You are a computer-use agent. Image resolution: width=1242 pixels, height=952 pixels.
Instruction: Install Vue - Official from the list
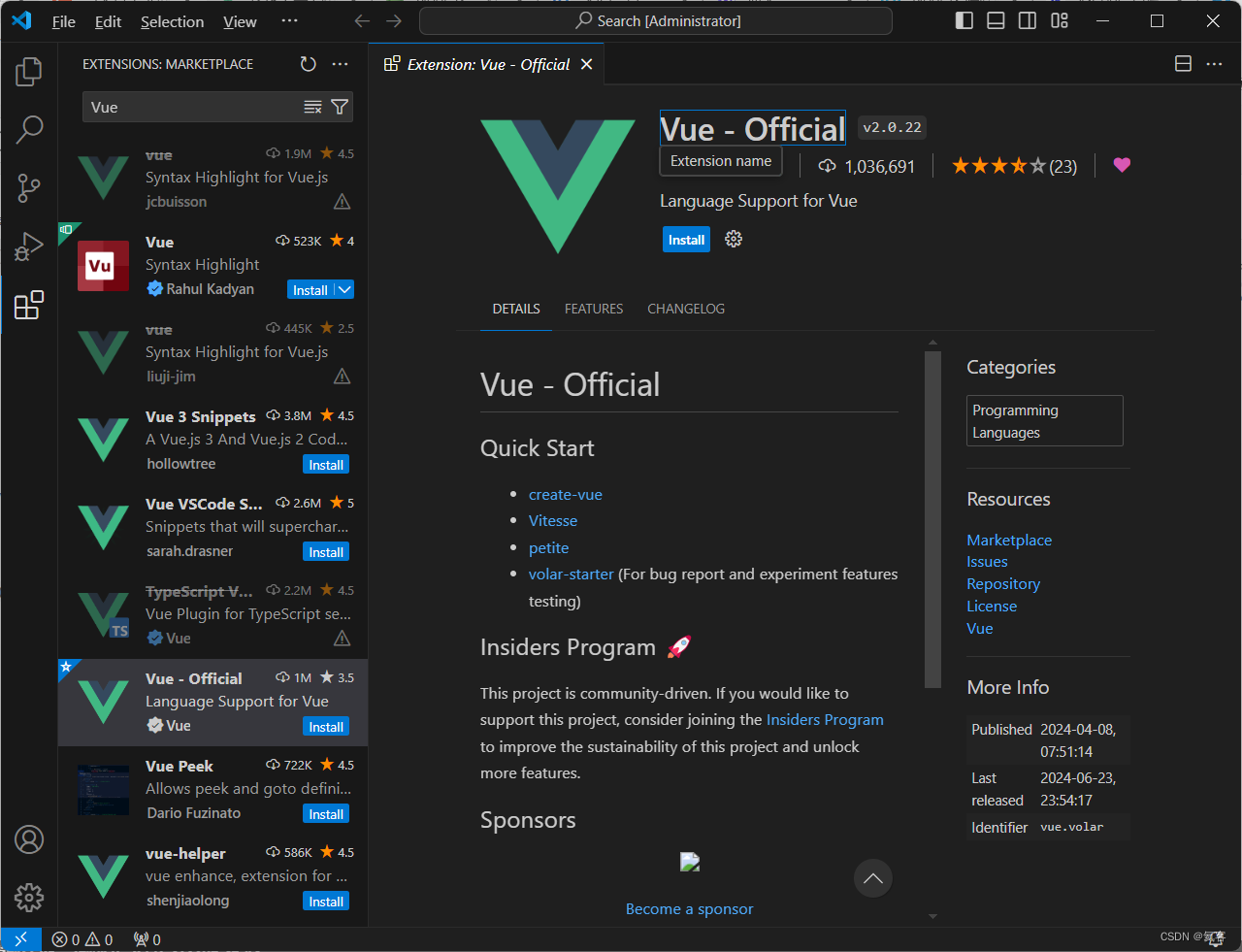(x=326, y=727)
